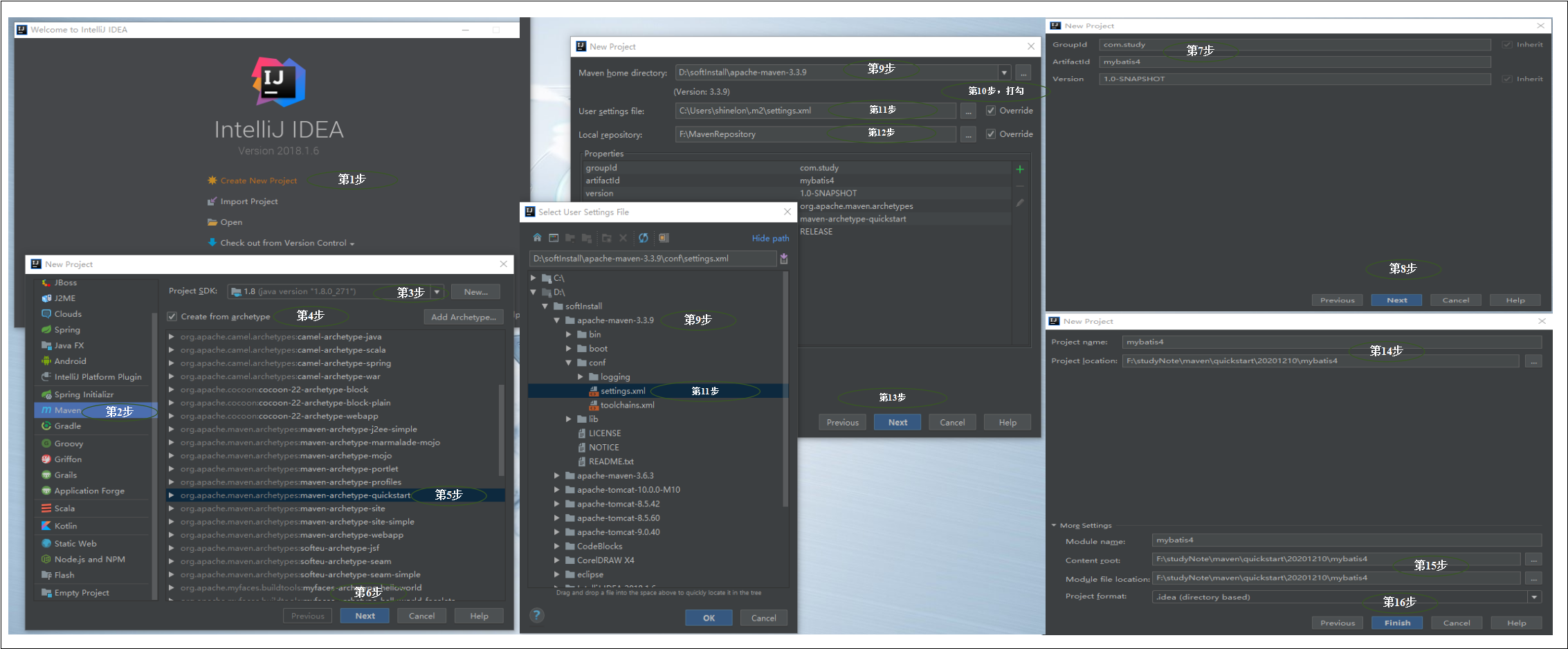Click the archetype list vertical scrollbar
This screenshot has width=1568, height=649.
[501, 429]
